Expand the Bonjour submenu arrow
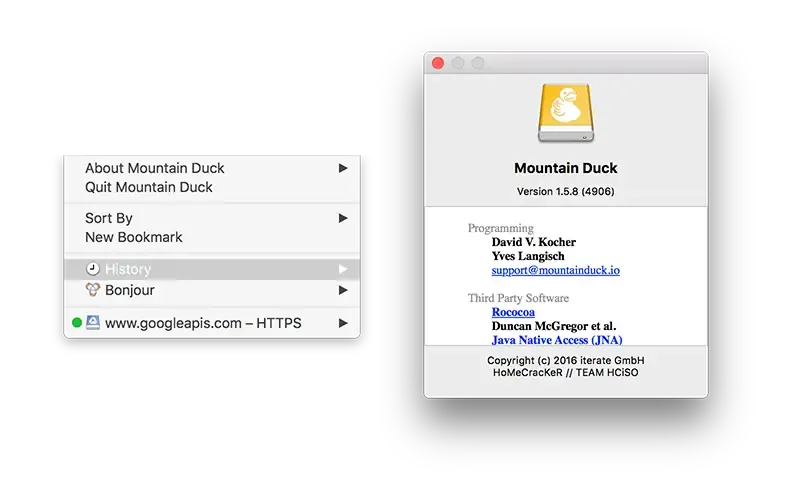 pyautogui.click(x=343, y=290)
